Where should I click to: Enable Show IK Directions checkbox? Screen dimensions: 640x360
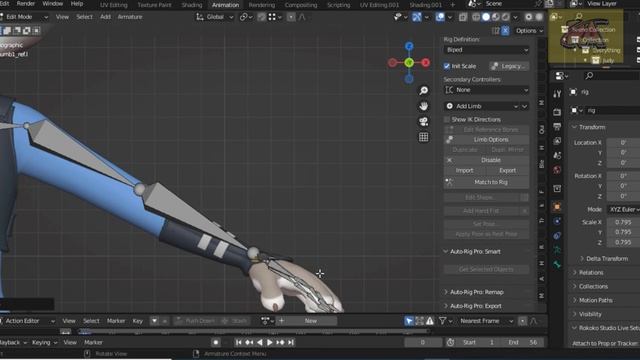point(447,120)
